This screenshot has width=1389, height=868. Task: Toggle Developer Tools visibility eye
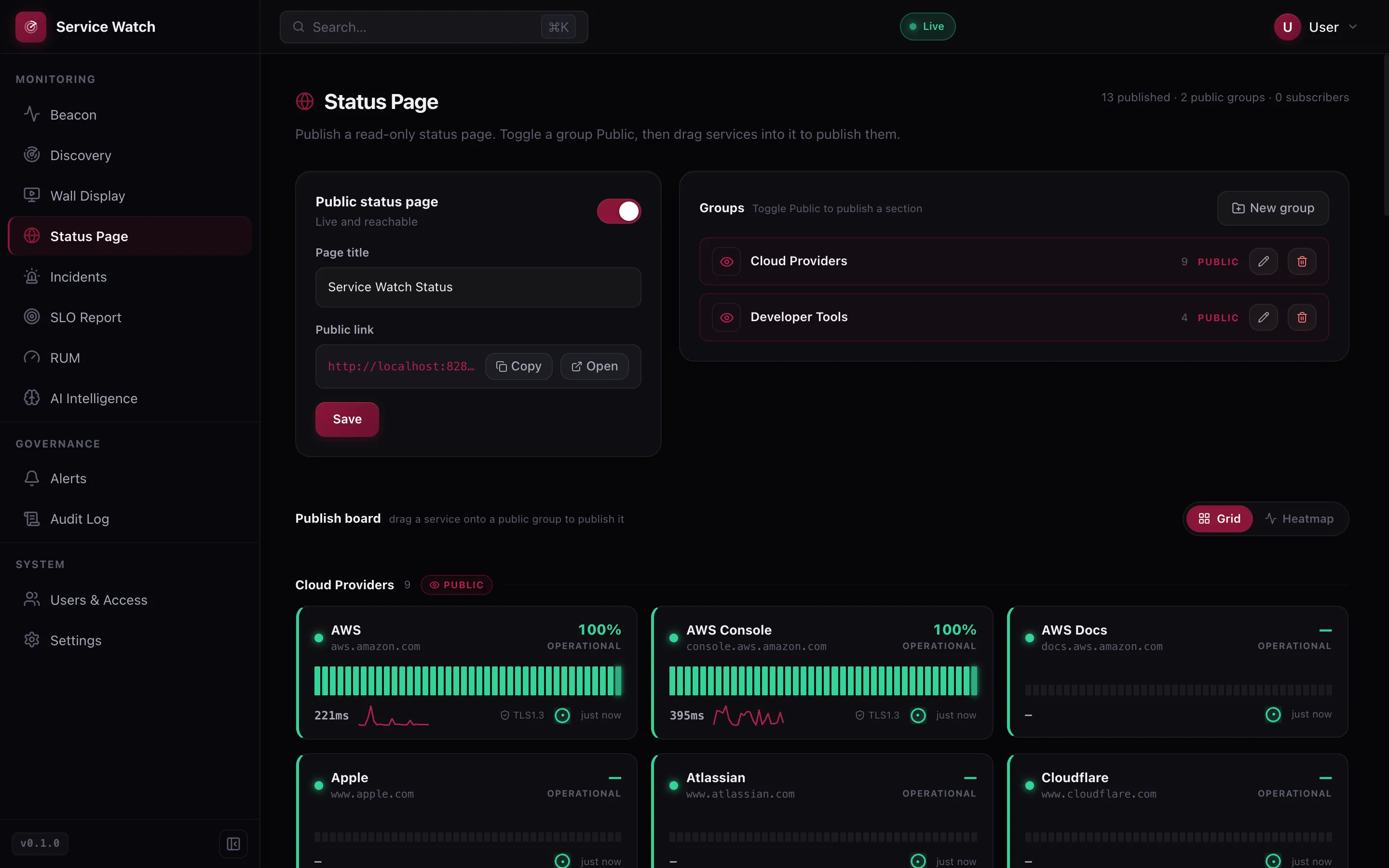(726, 317)
